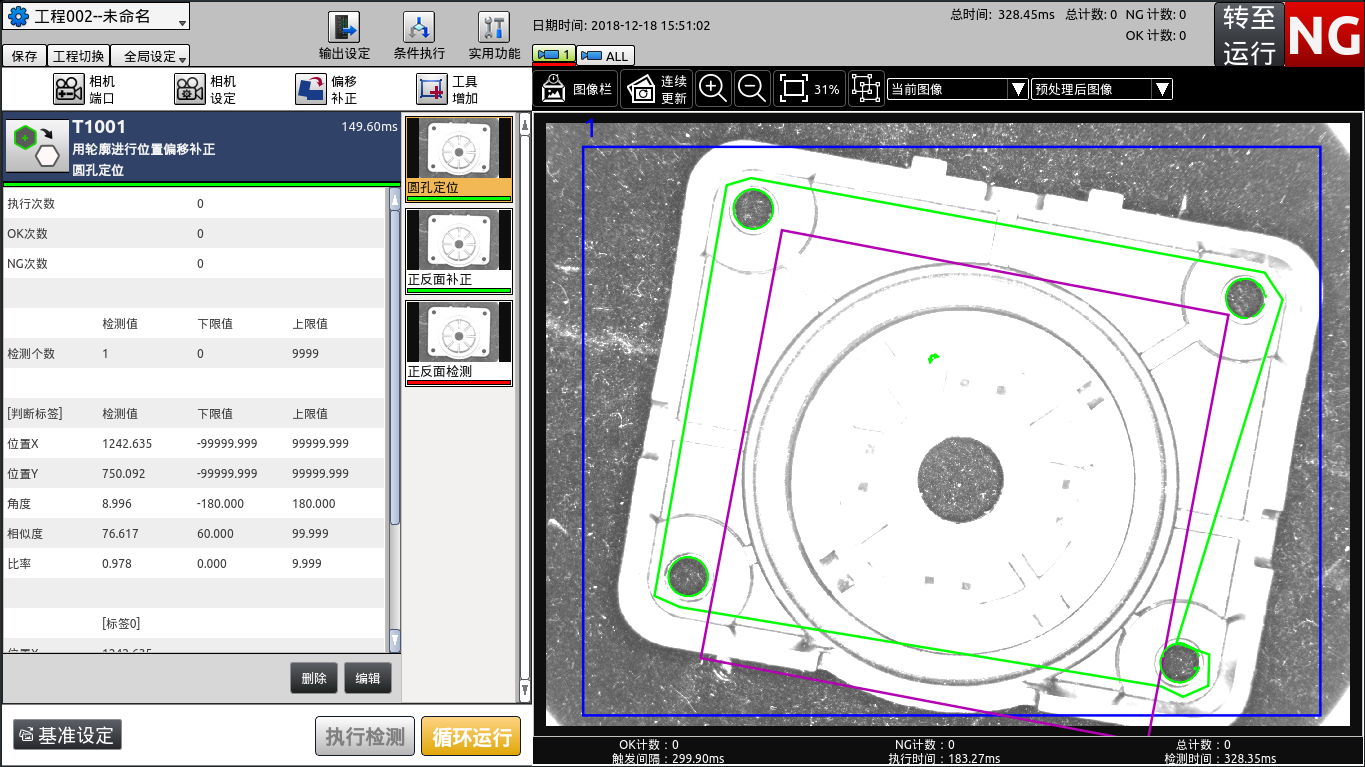Click the tool list scrollbar top arrow
Image resolution: width=1365 pixels, height=767 pixels.
525,126
